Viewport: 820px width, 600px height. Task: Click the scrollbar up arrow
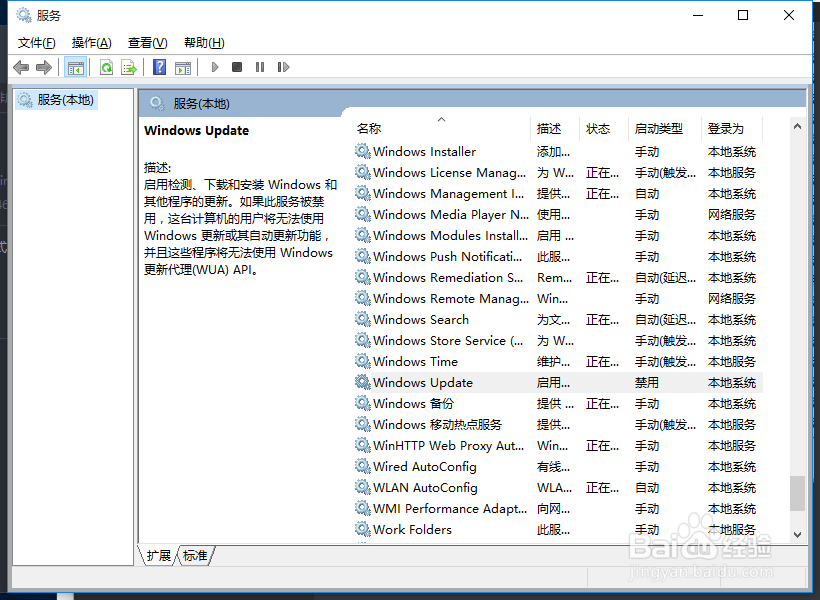pos(798,126)
